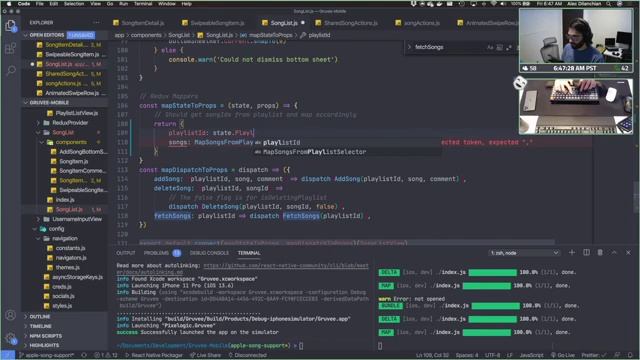The image size is (640, 360).
Task: Start Live Share from the status bar
Action: pos(205,355)
